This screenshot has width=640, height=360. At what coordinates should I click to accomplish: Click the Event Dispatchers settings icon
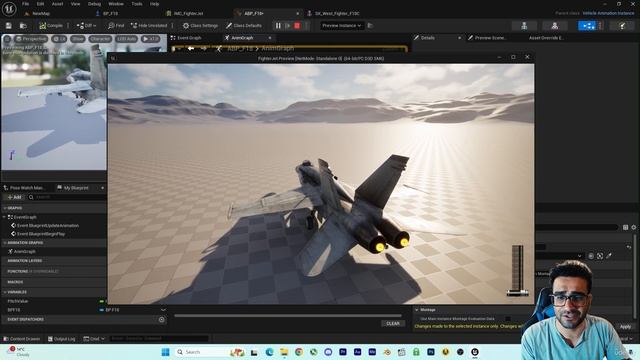(162, 320)
